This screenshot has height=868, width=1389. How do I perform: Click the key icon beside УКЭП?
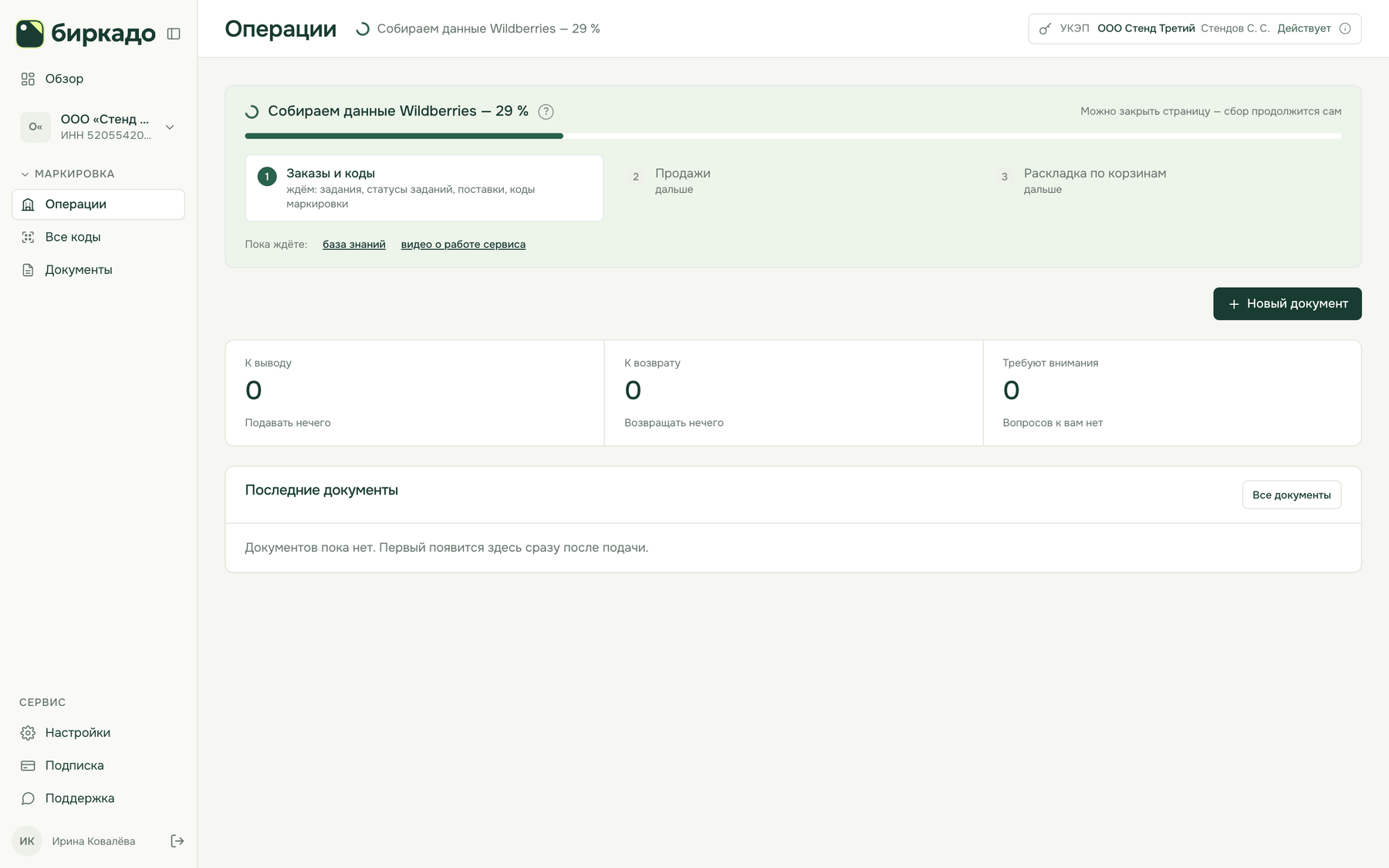pos(1045,29)
